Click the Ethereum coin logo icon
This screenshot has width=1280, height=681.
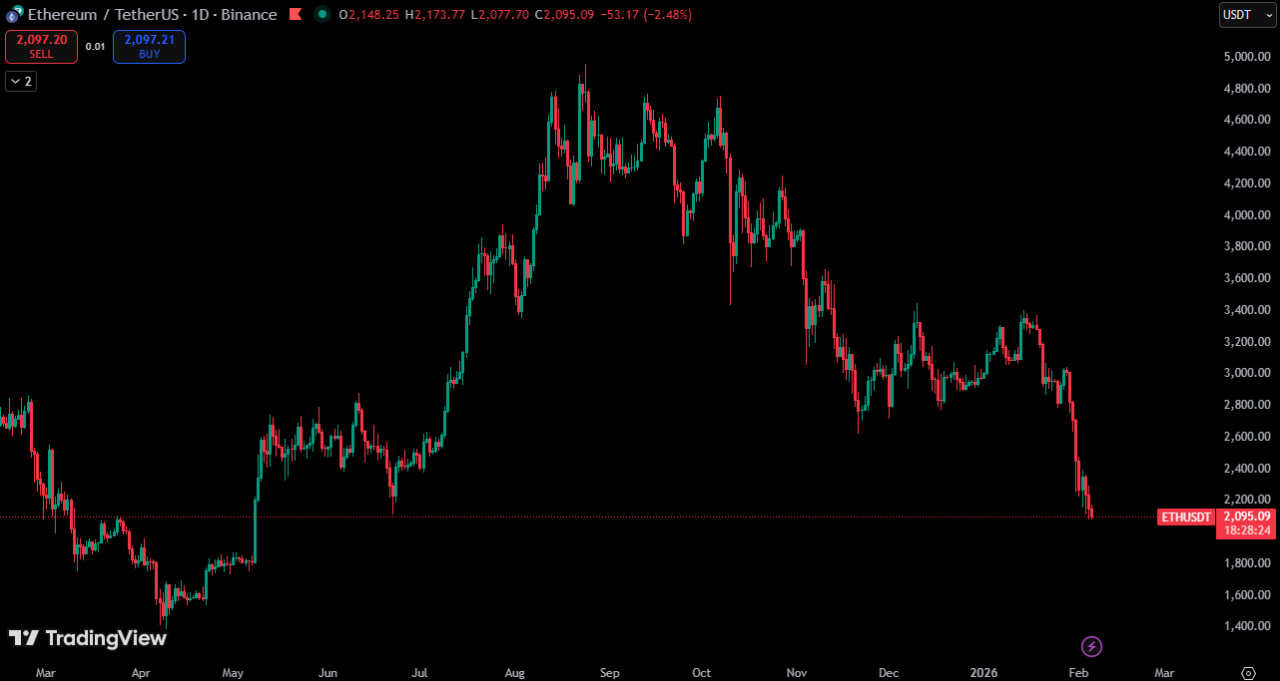pyautogui.click(x=14, y=14)
